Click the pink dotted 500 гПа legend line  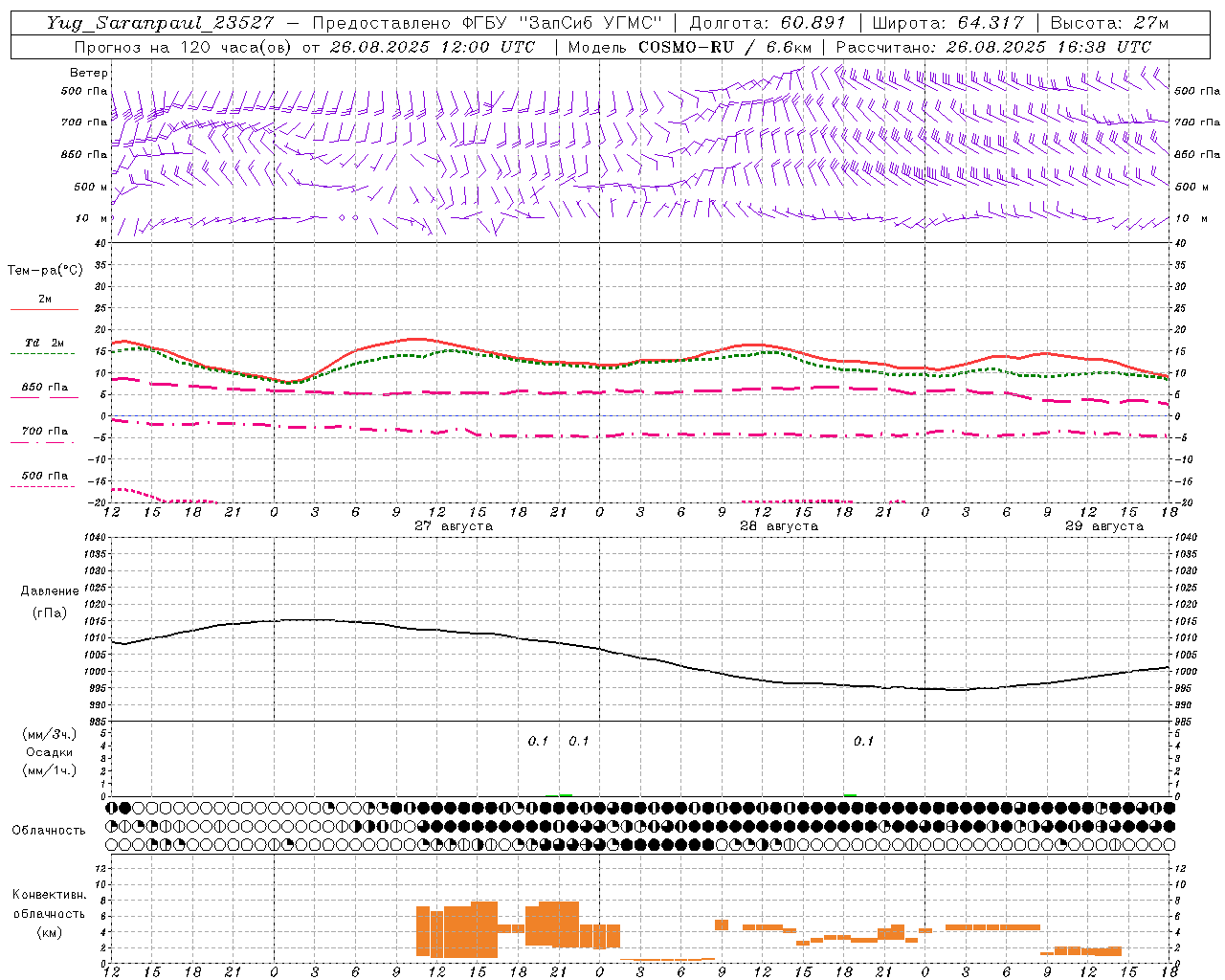point(44,487)
